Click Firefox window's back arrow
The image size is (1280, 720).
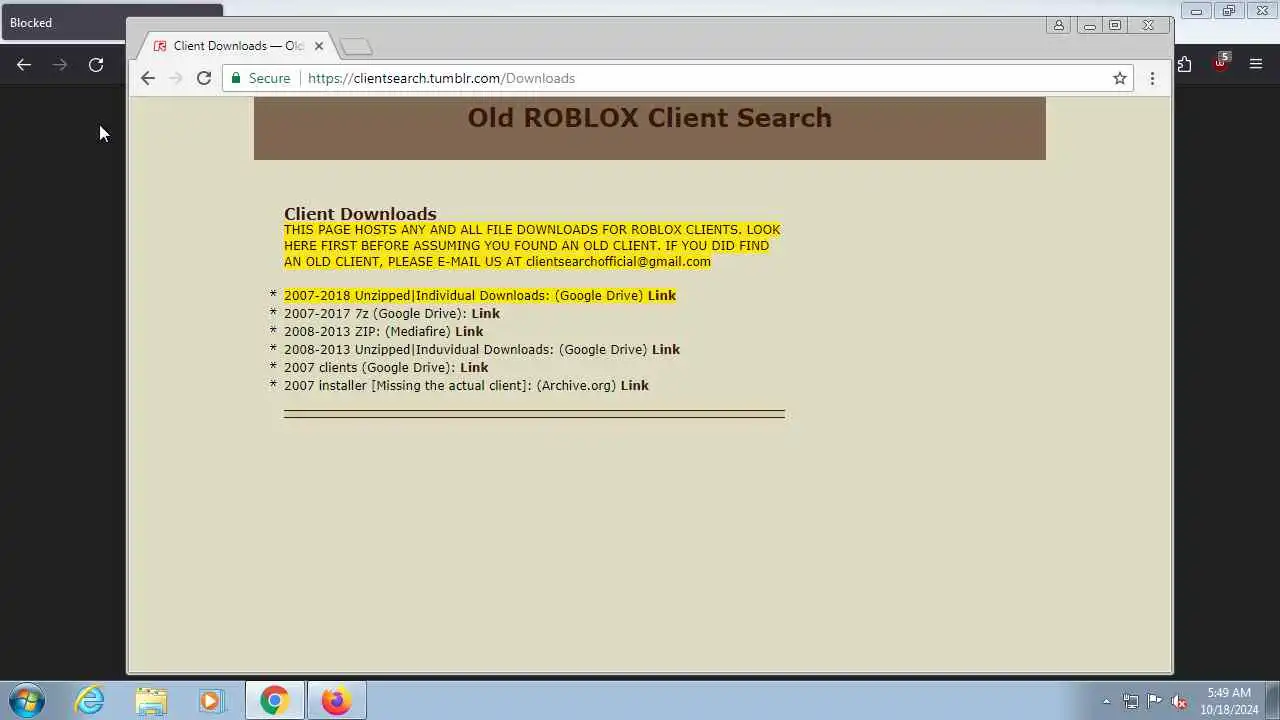[x=24, y=65]
